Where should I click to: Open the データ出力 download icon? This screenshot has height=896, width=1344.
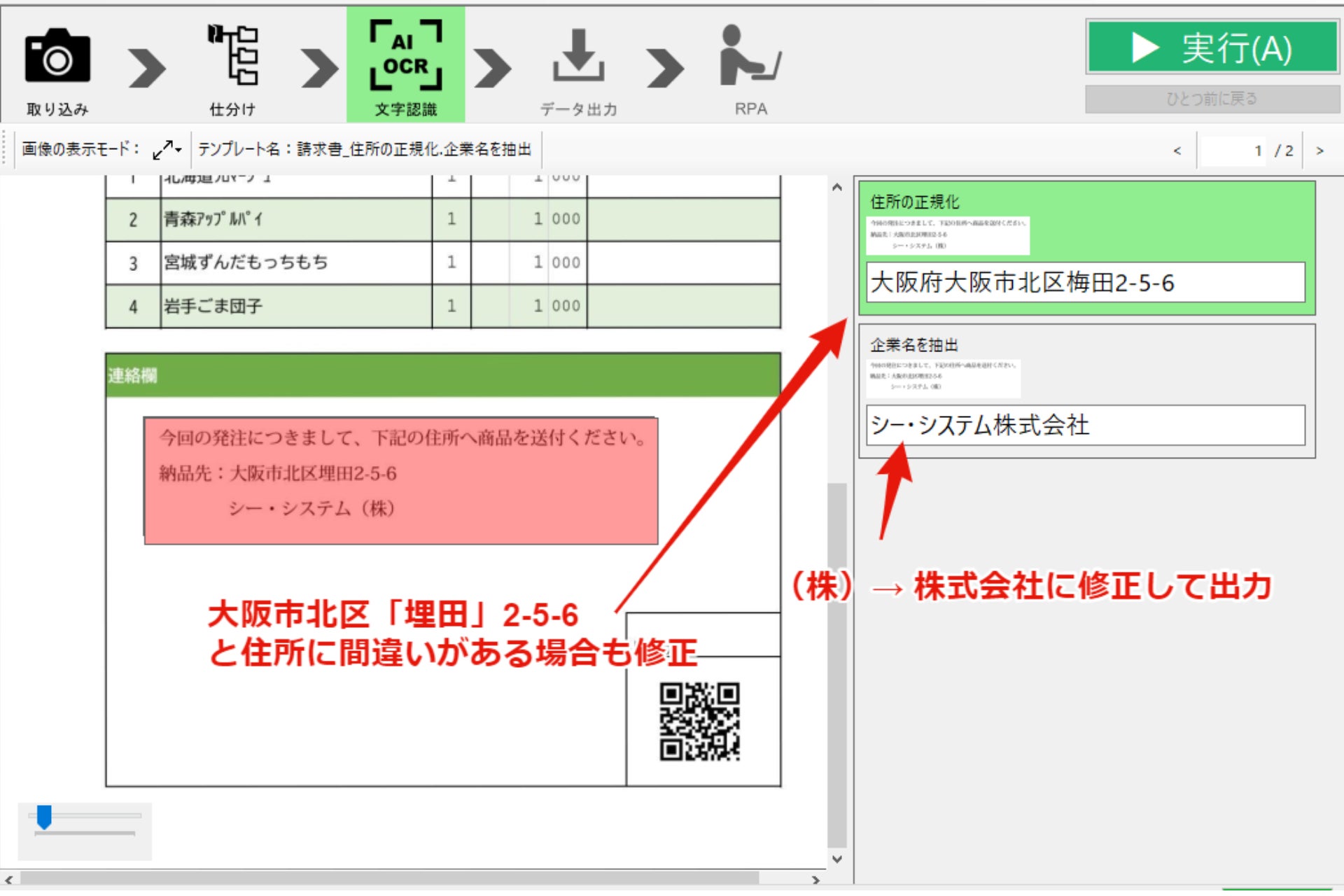pyautogui.click(x=578, y=56)
